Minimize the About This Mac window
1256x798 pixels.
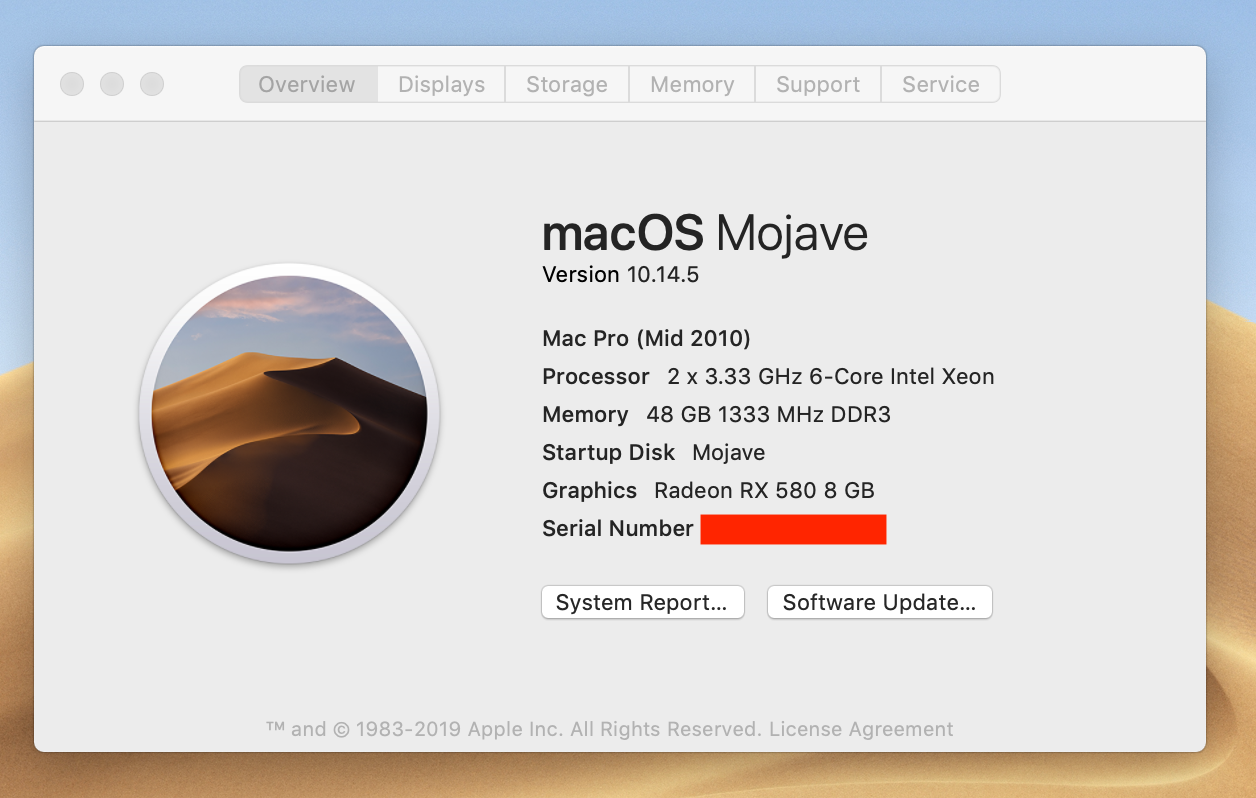[112, 84]
